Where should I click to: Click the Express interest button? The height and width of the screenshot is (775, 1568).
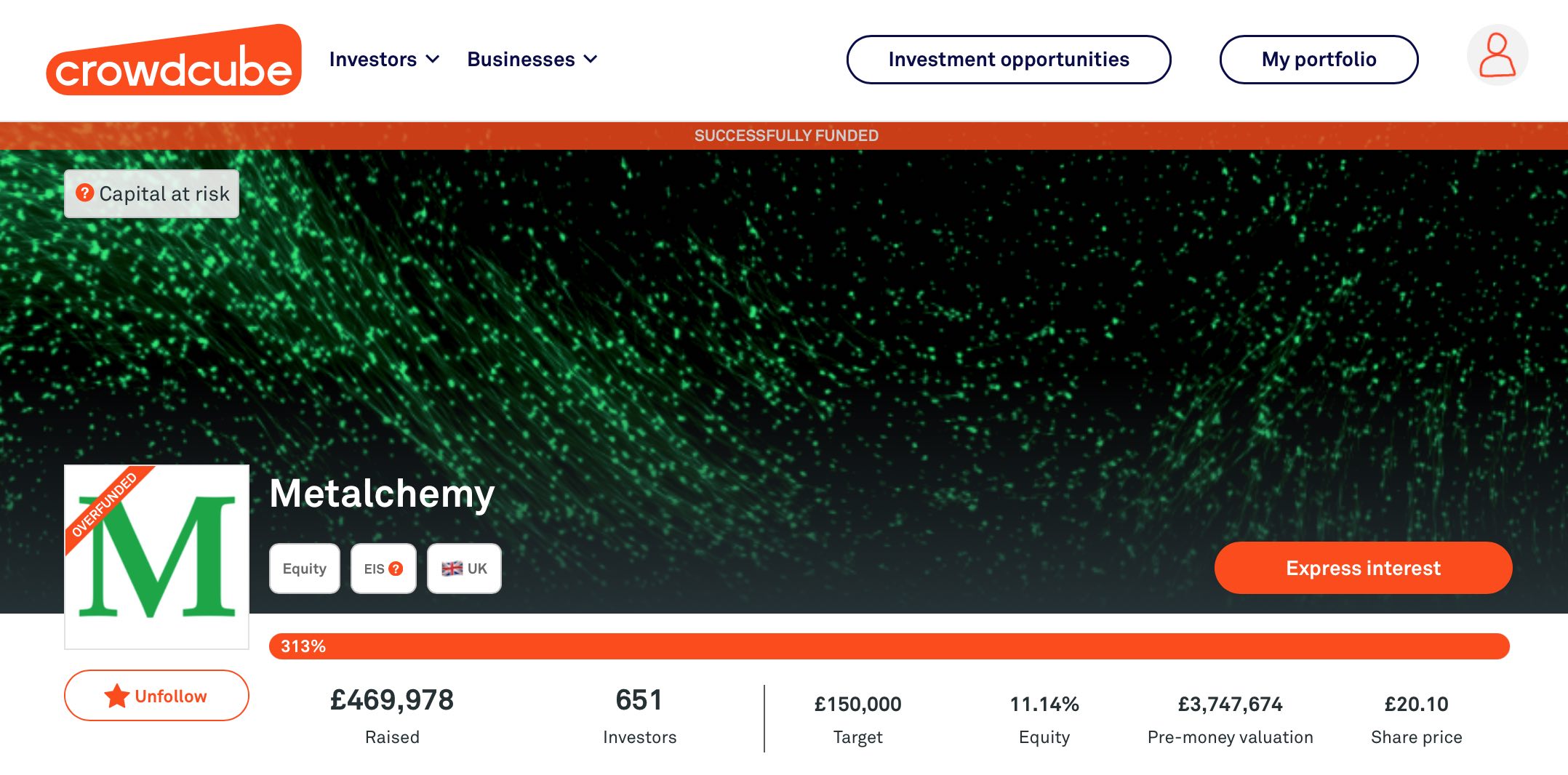(x=1363, y=568)
